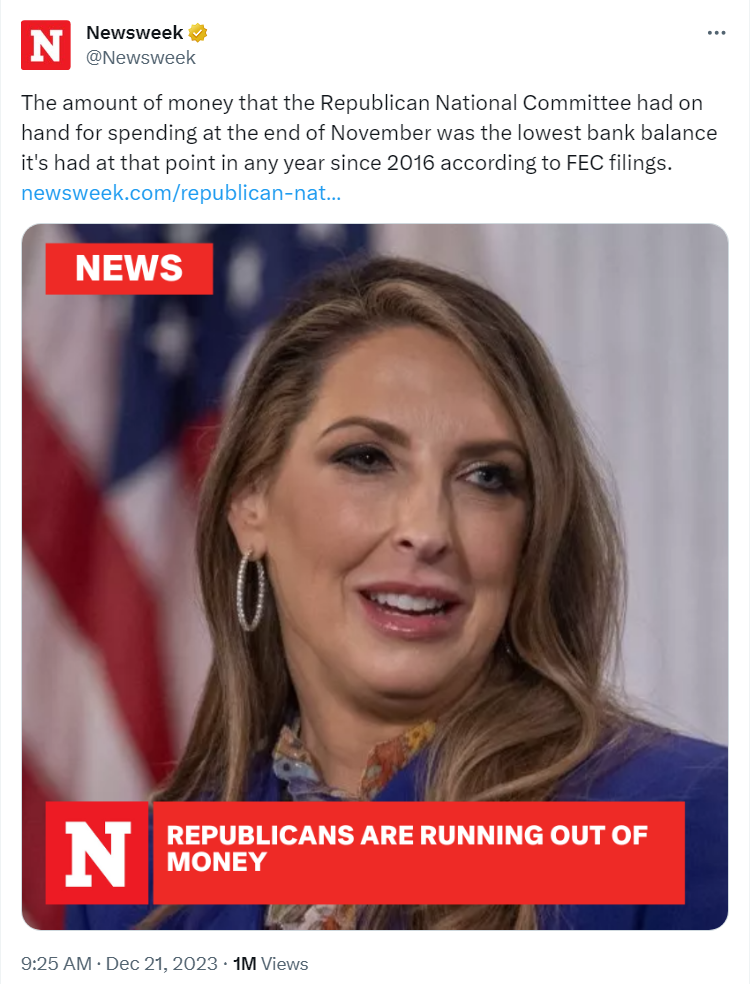Image resolution: width=754 pixels, height=984 pixels.
Task: Click the hoop earring in the photo
Action: tap(250, 590)
